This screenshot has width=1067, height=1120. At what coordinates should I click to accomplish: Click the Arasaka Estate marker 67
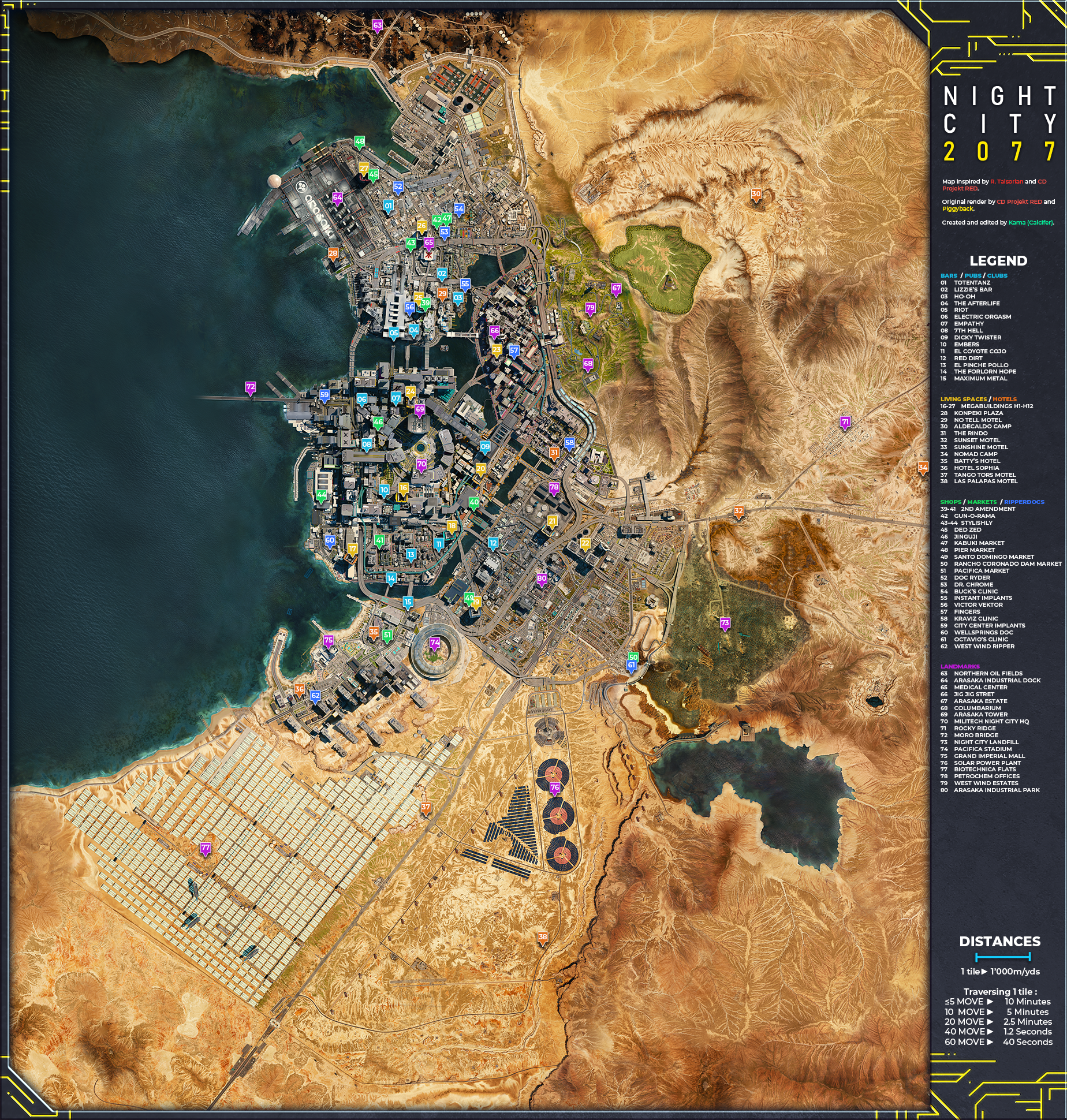coord(616,286)
